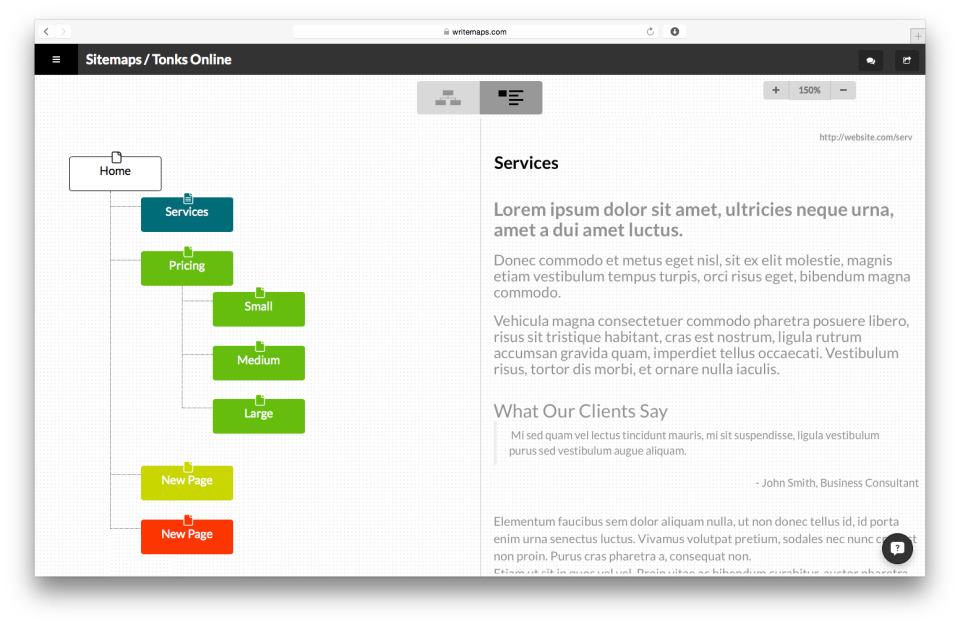Click page icon on Medium node
The image size is (960, 626).
coord(260,347)
